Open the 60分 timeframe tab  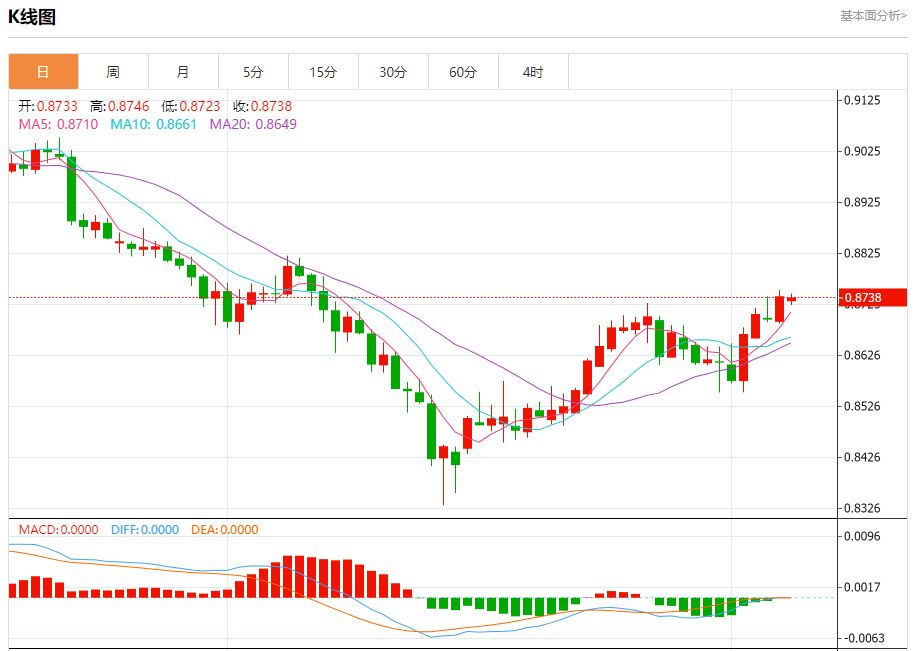coord(463,72)
